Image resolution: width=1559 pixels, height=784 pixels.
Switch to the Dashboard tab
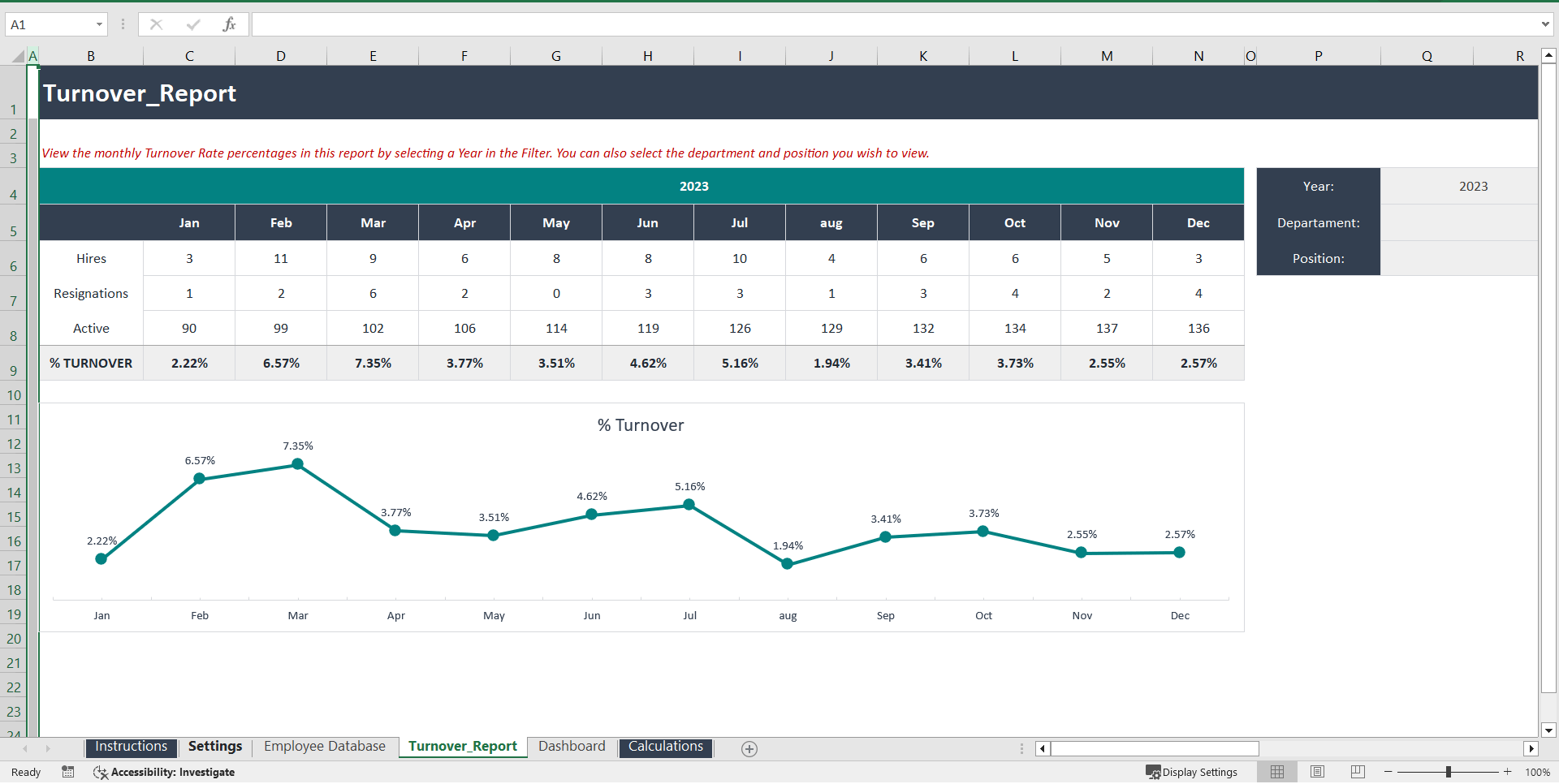coord(572,746)
